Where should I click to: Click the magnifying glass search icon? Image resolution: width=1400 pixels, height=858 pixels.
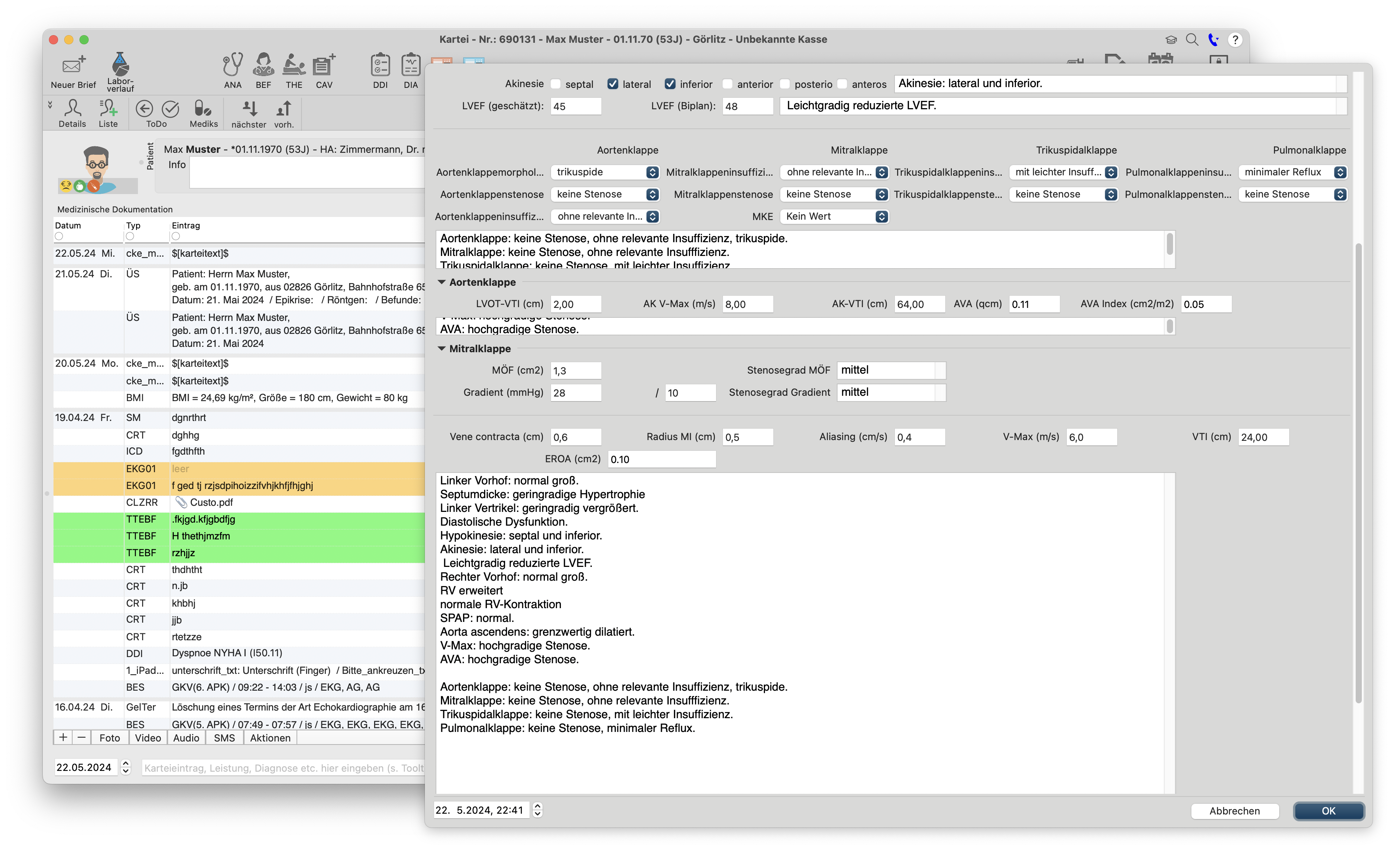[x=1192, y=40]
